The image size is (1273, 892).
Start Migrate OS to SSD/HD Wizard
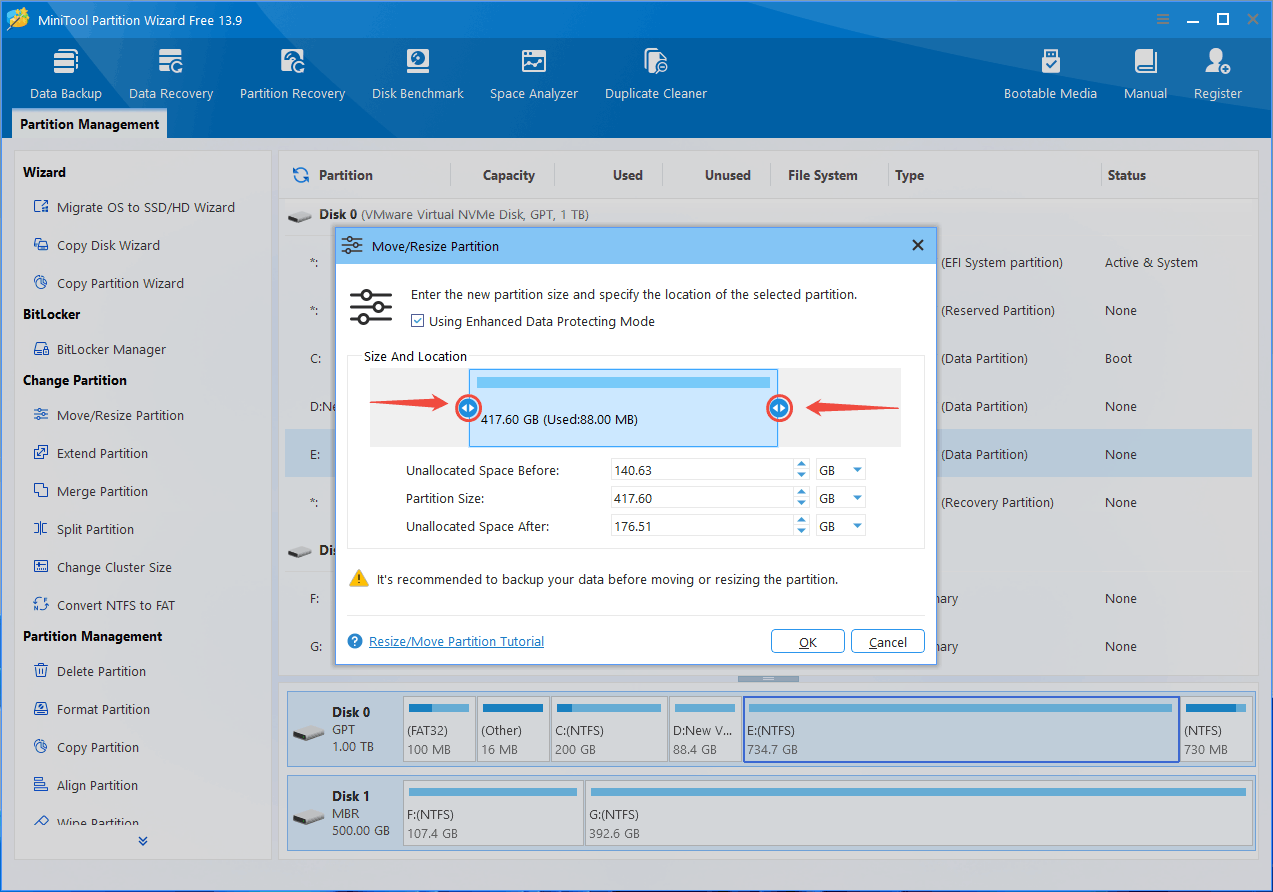[134, 207]
